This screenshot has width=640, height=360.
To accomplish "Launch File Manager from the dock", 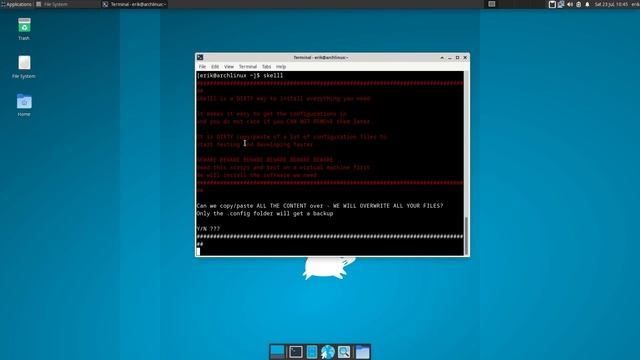I will point(312,352).
